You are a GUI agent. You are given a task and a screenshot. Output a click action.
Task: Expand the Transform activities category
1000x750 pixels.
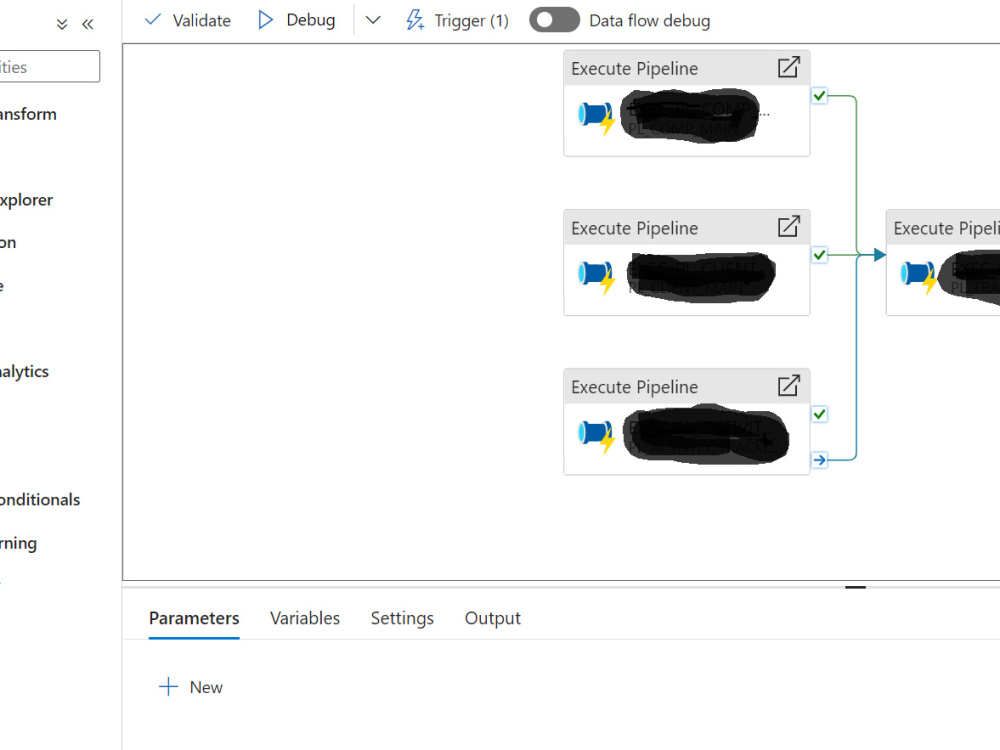[28, 114]
